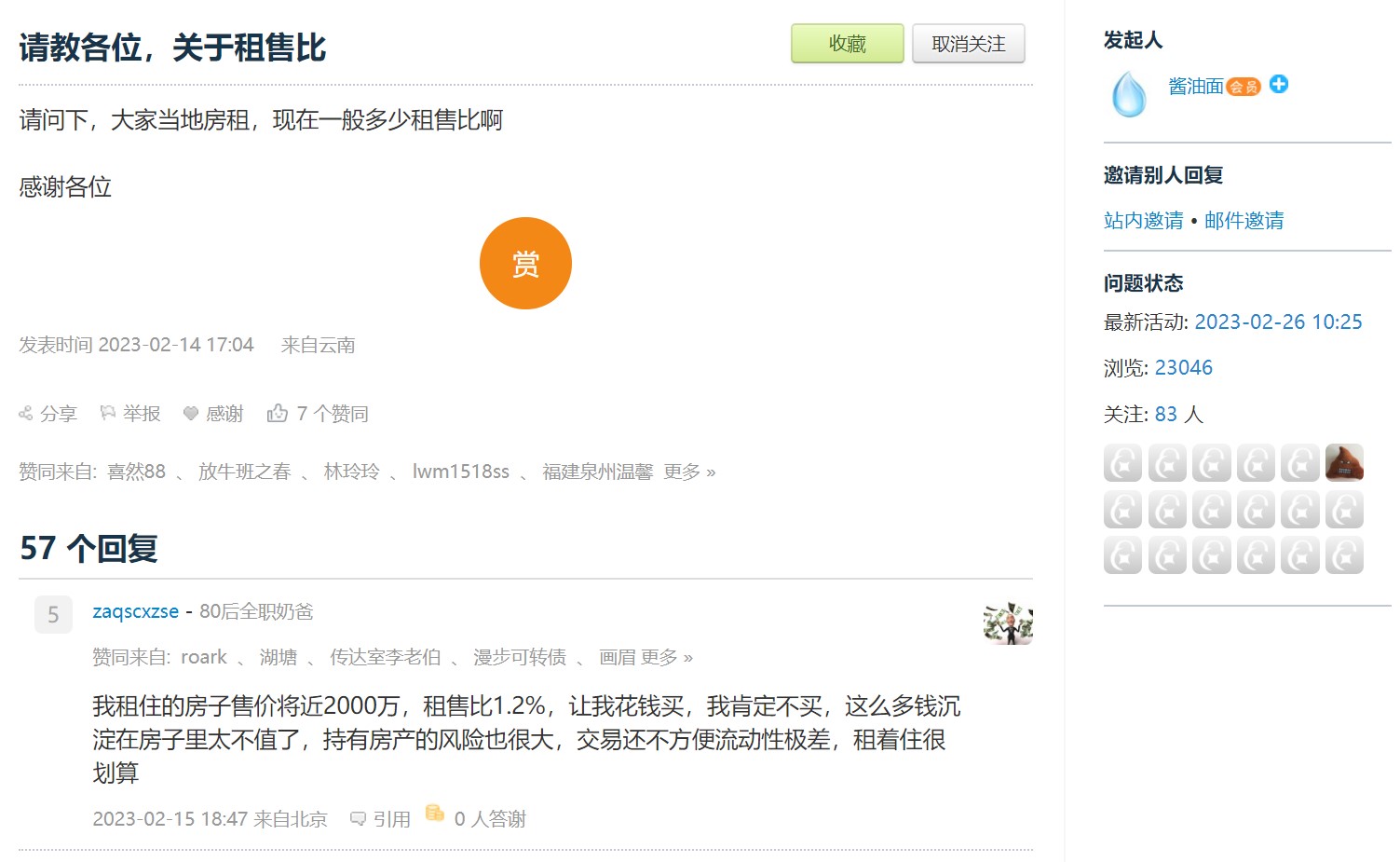Report the post with 举报
Screen dimensions: 1400x862
coord(130,414)
